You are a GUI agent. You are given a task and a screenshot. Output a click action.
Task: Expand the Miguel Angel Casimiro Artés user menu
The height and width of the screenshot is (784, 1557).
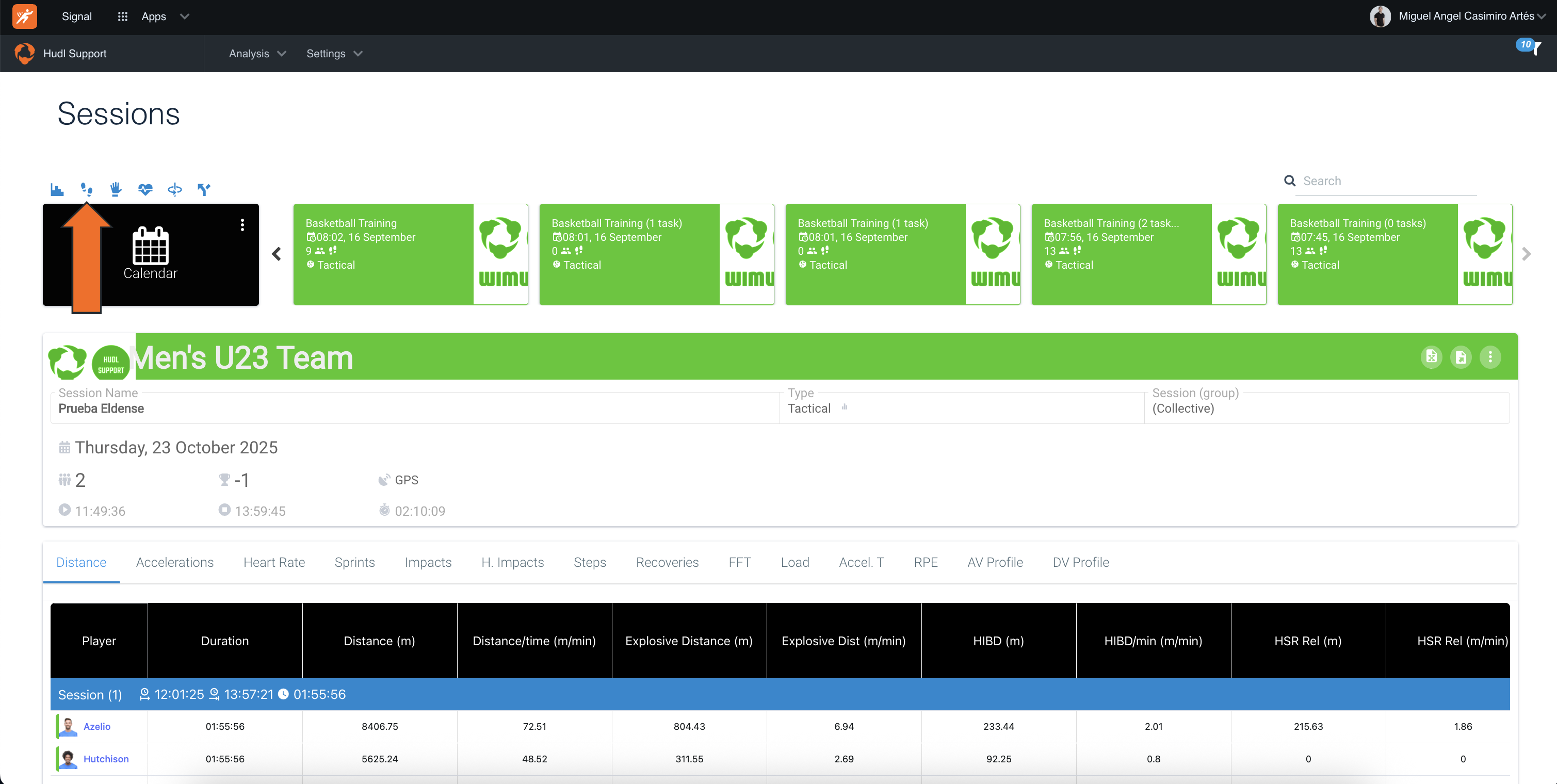pyautogui.click(x=1472, y=17)
